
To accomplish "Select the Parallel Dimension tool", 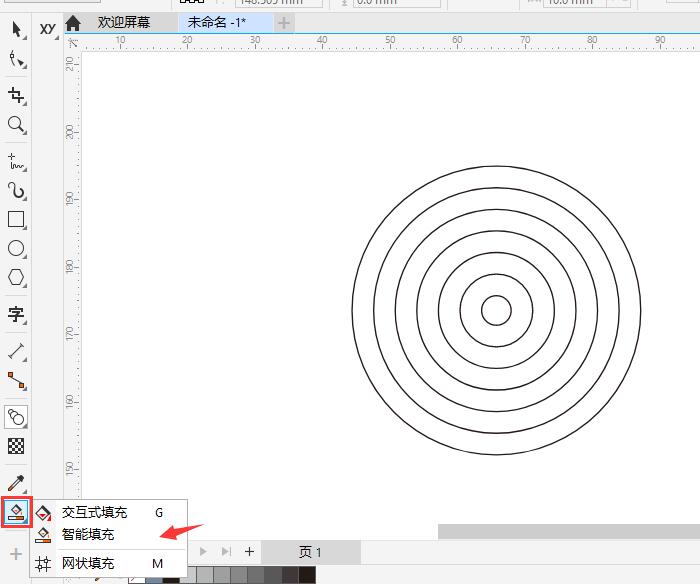I will tap(16, 351).
